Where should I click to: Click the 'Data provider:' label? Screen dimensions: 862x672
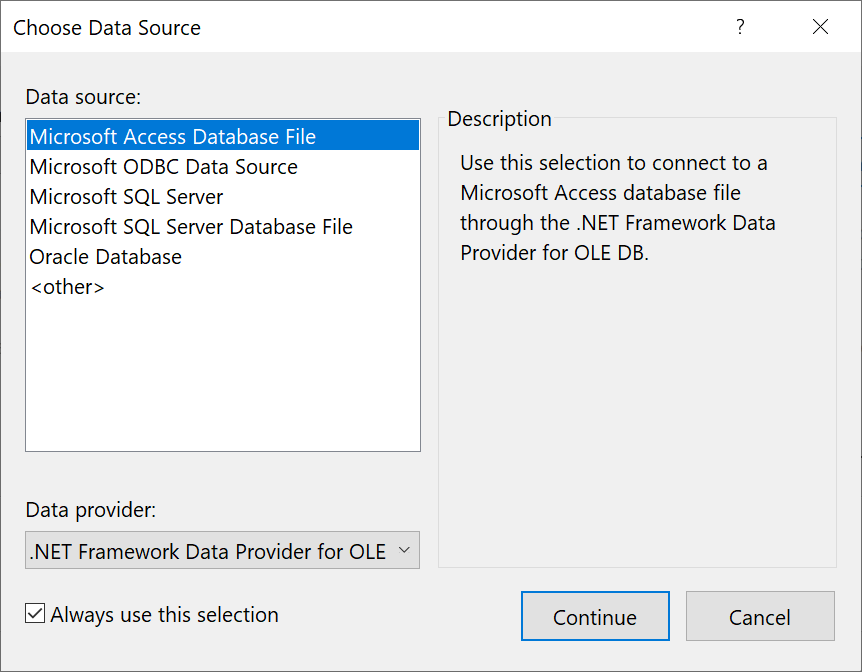[91, 510]
